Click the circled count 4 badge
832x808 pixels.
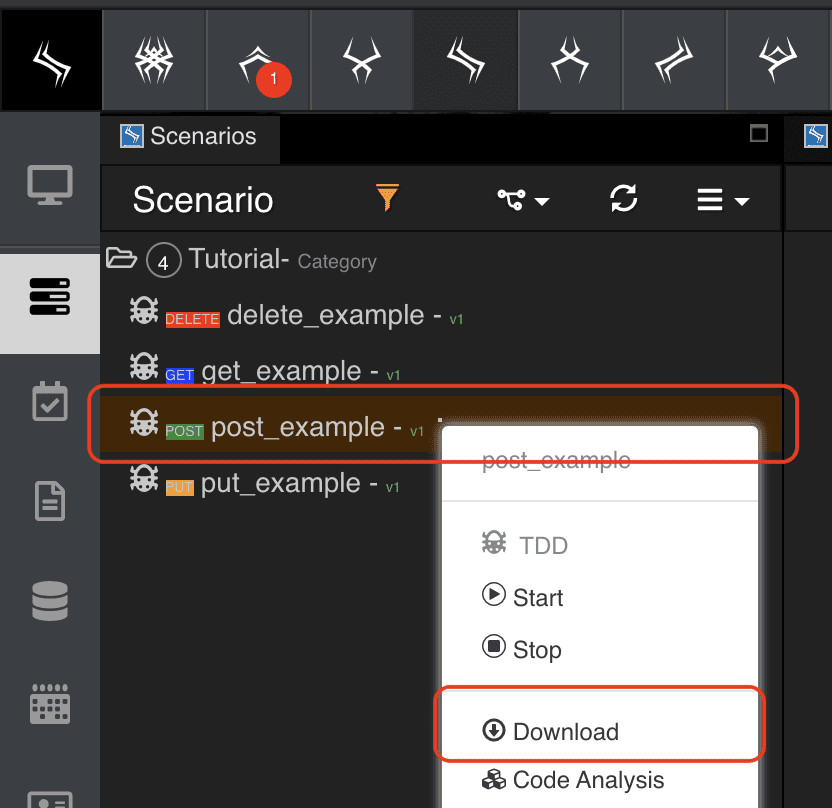tap(163, 260)
